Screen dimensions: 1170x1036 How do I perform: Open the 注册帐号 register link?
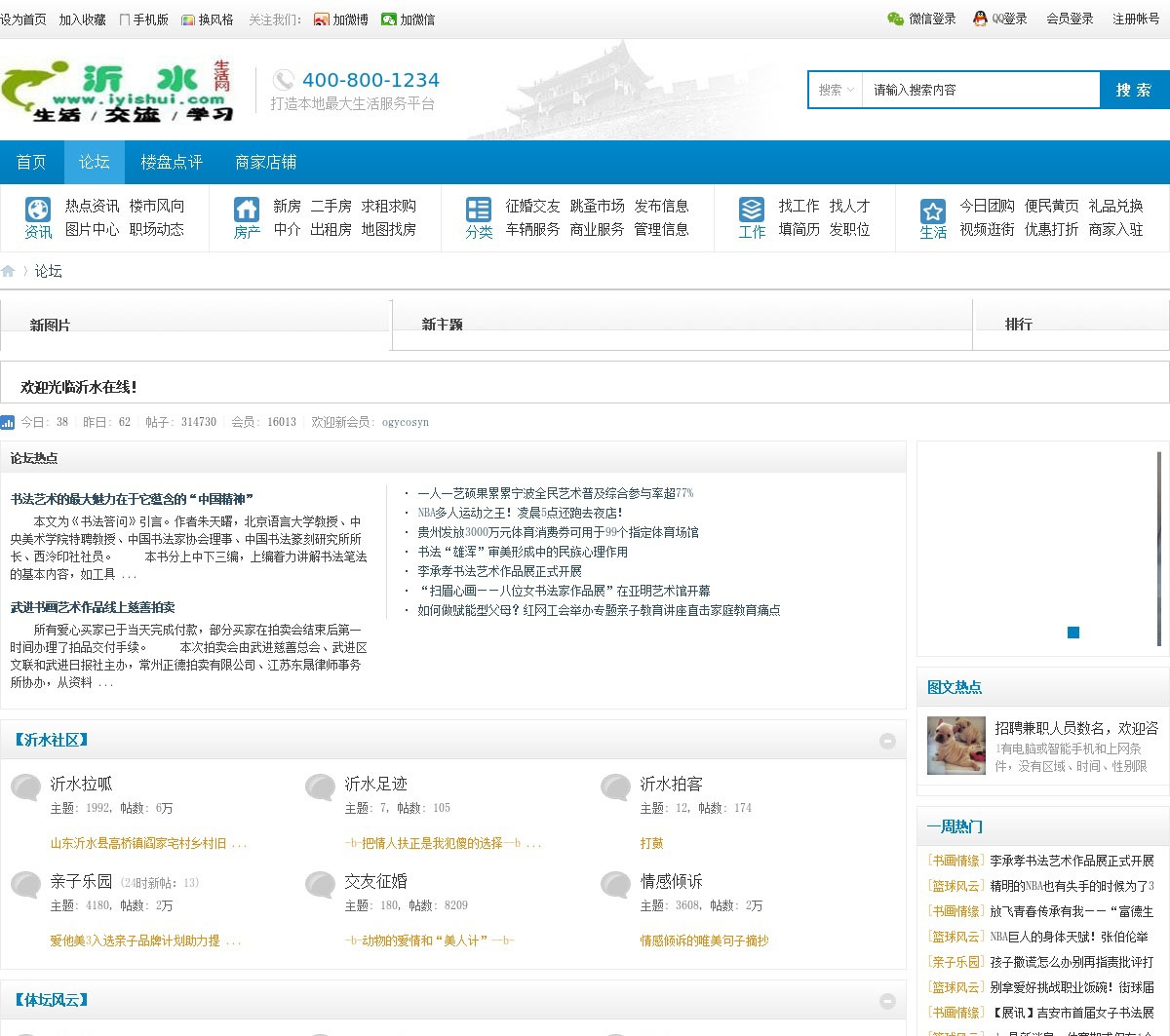[x=1136, y=19]
